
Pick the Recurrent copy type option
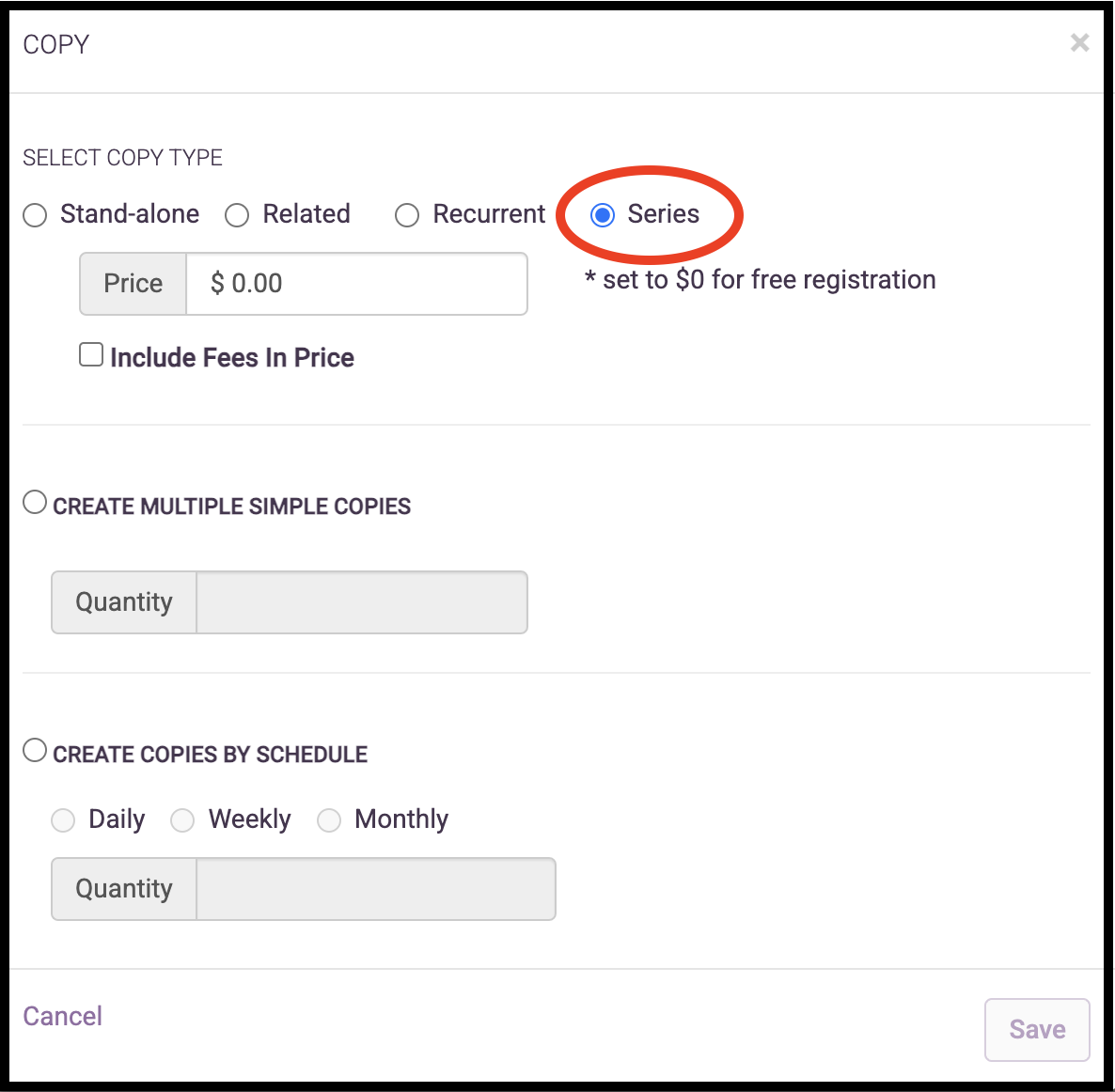pyautogui.click(x=407, y=214)
